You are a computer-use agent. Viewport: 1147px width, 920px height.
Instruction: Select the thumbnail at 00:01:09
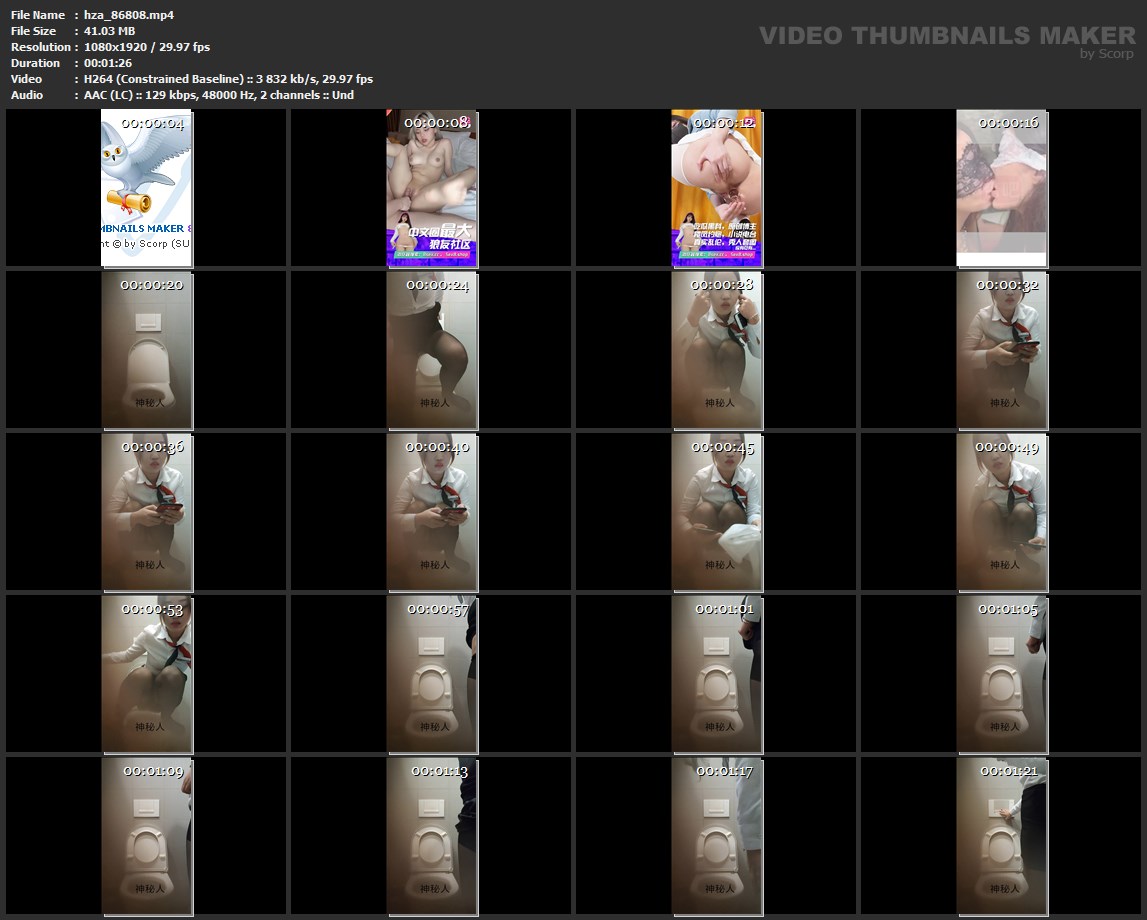[146, 837]
